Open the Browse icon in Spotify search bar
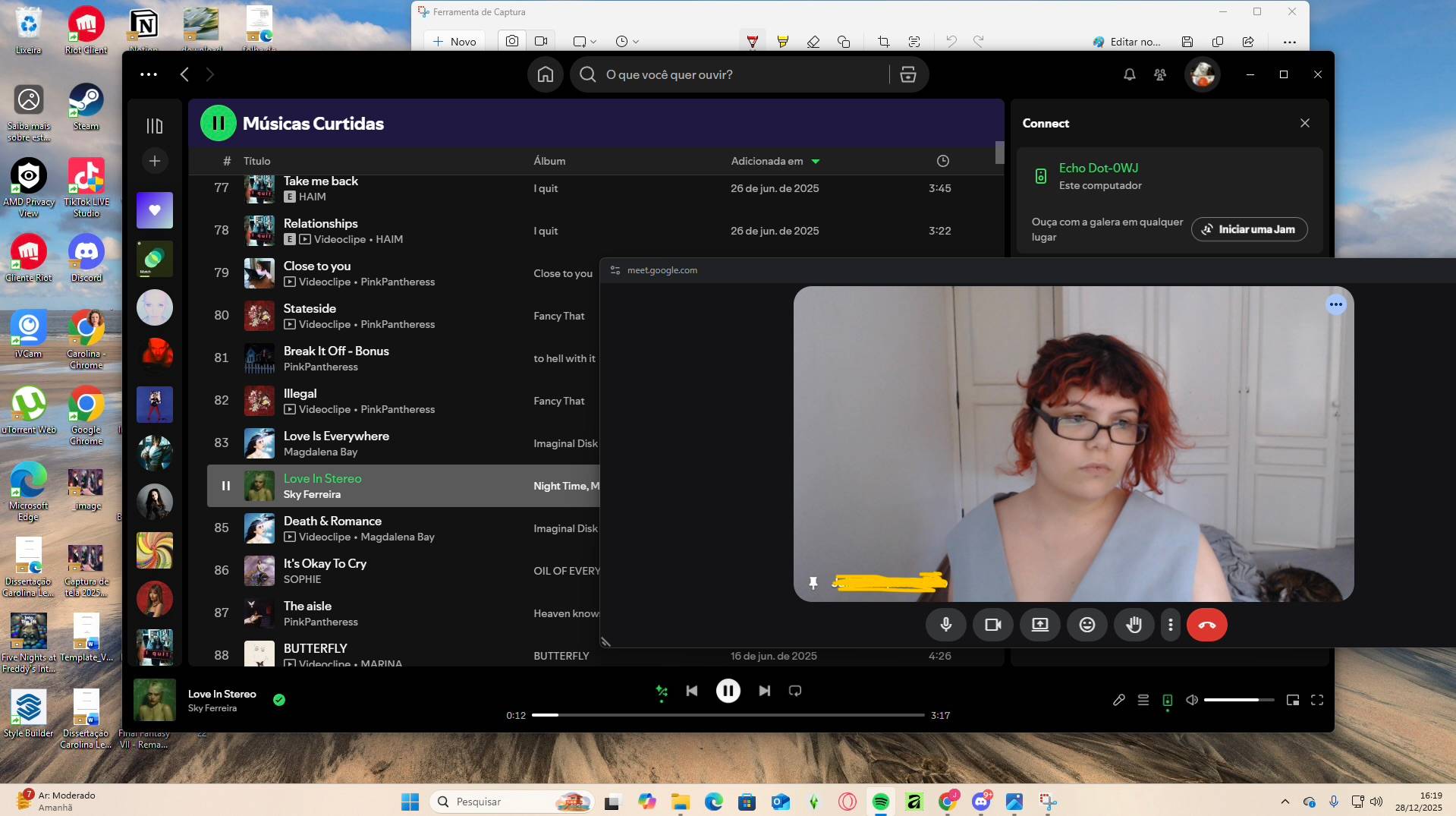 (908, 74)
